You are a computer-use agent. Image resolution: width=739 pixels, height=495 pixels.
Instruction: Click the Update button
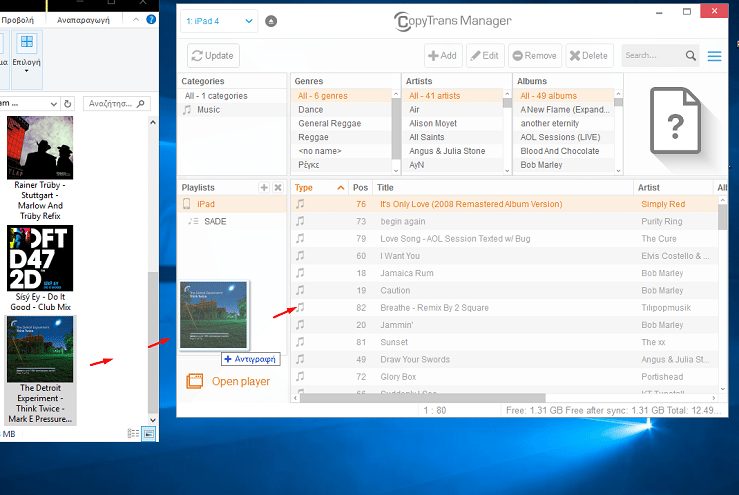(213, 56)
